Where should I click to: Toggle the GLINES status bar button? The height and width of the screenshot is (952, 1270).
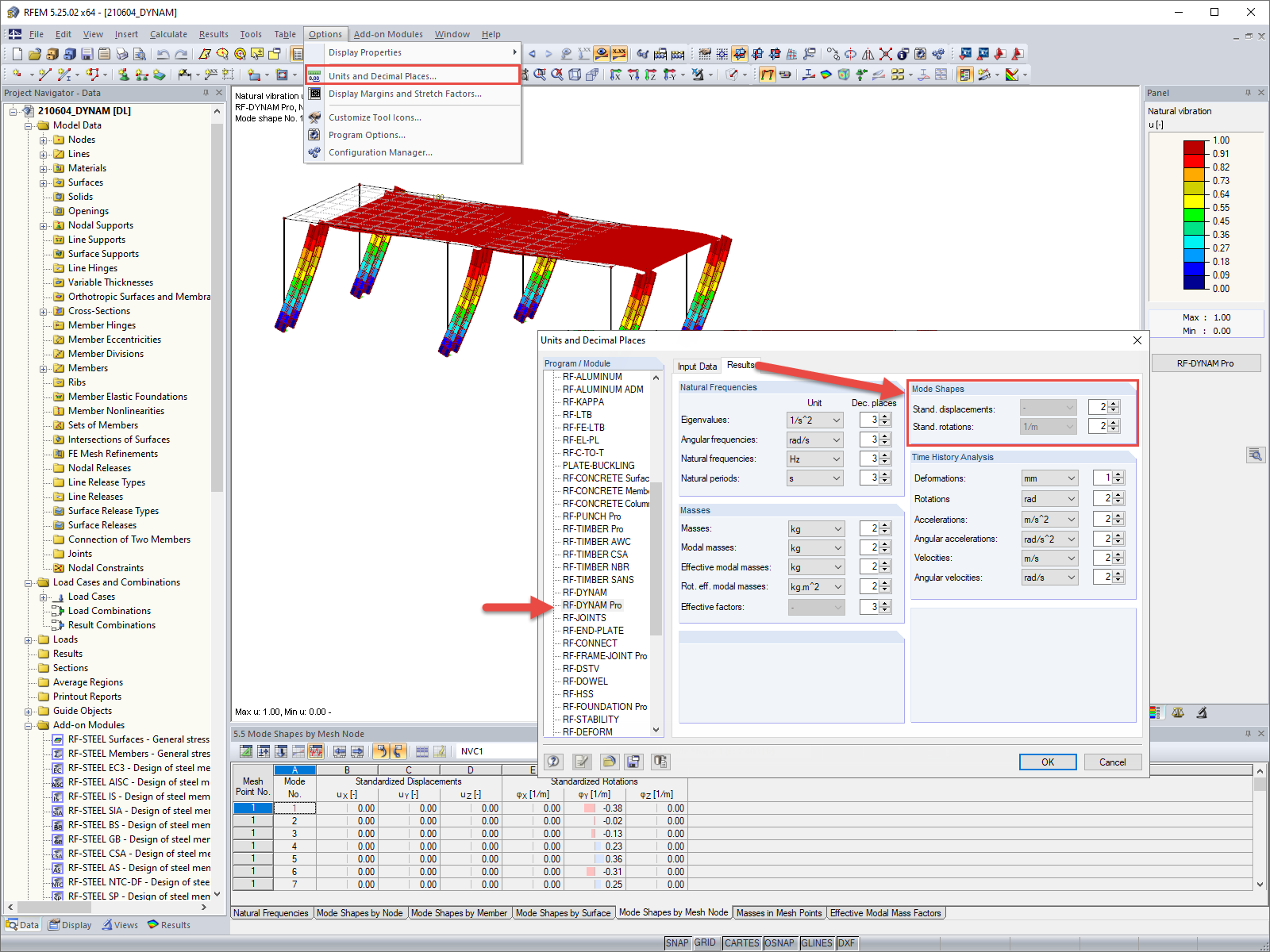(817, 943)
